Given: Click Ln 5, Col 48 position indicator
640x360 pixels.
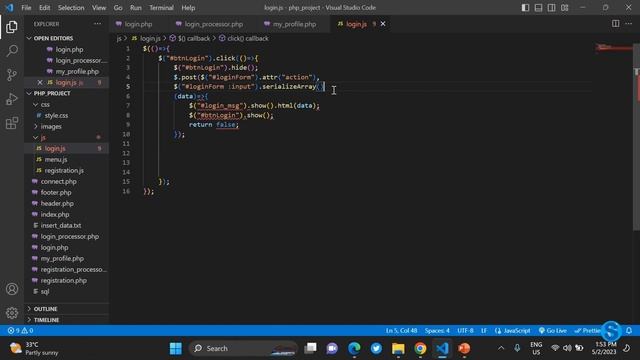Looking at the screenshot, I should [401, 331].
